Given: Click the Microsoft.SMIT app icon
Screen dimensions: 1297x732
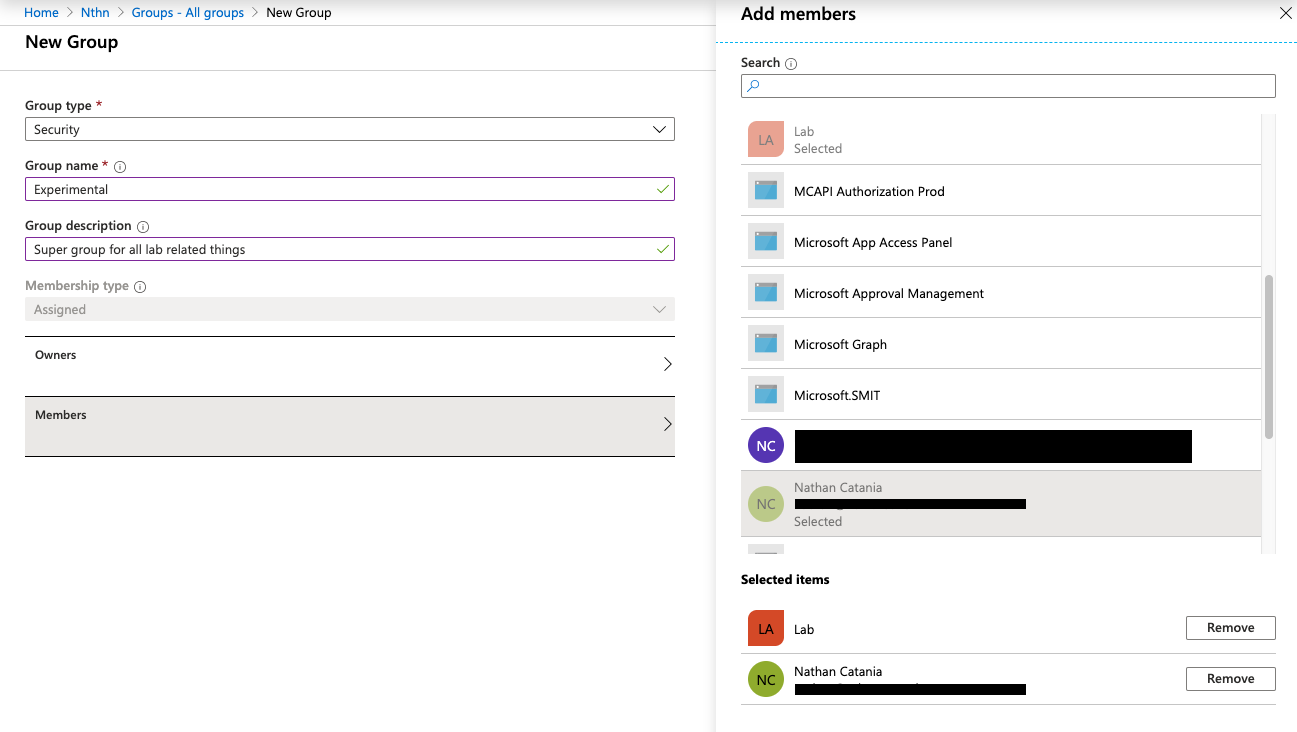Looking at the screenshot, I should click(766, 394).
